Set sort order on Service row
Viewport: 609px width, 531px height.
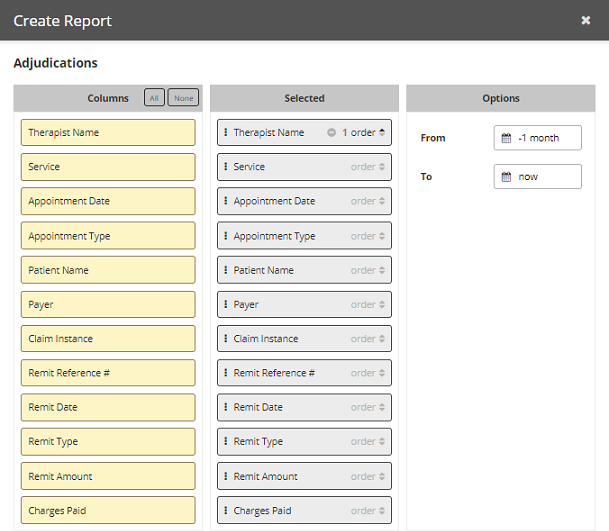pyautogui.click(x=367, y=167)
